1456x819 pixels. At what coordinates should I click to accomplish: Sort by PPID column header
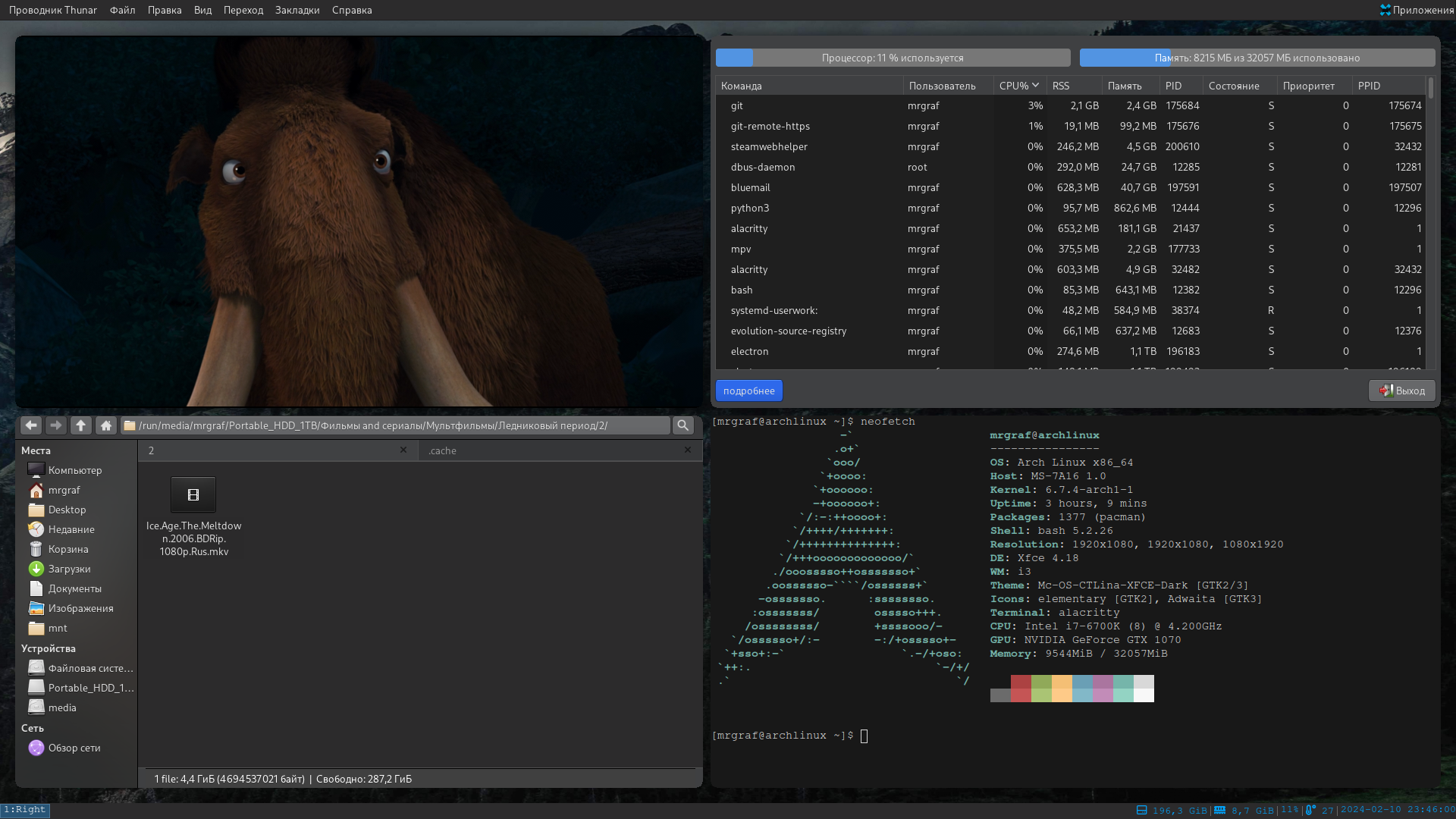click(1389, 86)
